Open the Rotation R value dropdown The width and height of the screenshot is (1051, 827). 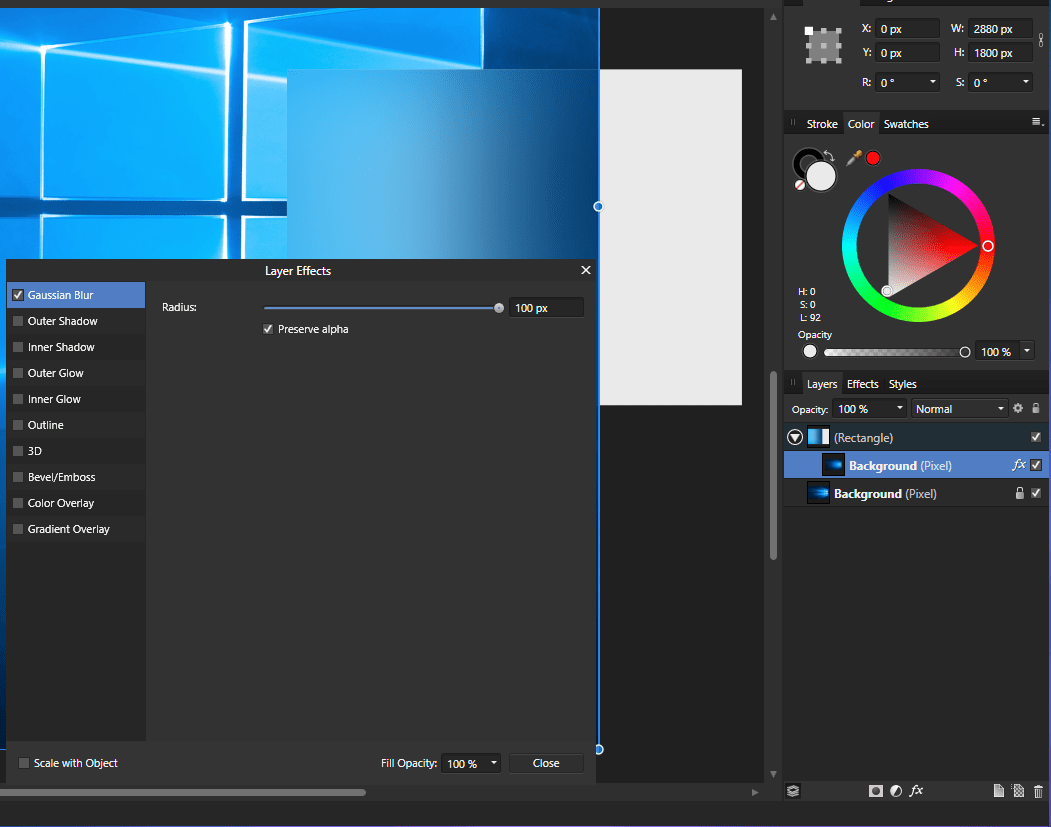(x=932, y=82)
